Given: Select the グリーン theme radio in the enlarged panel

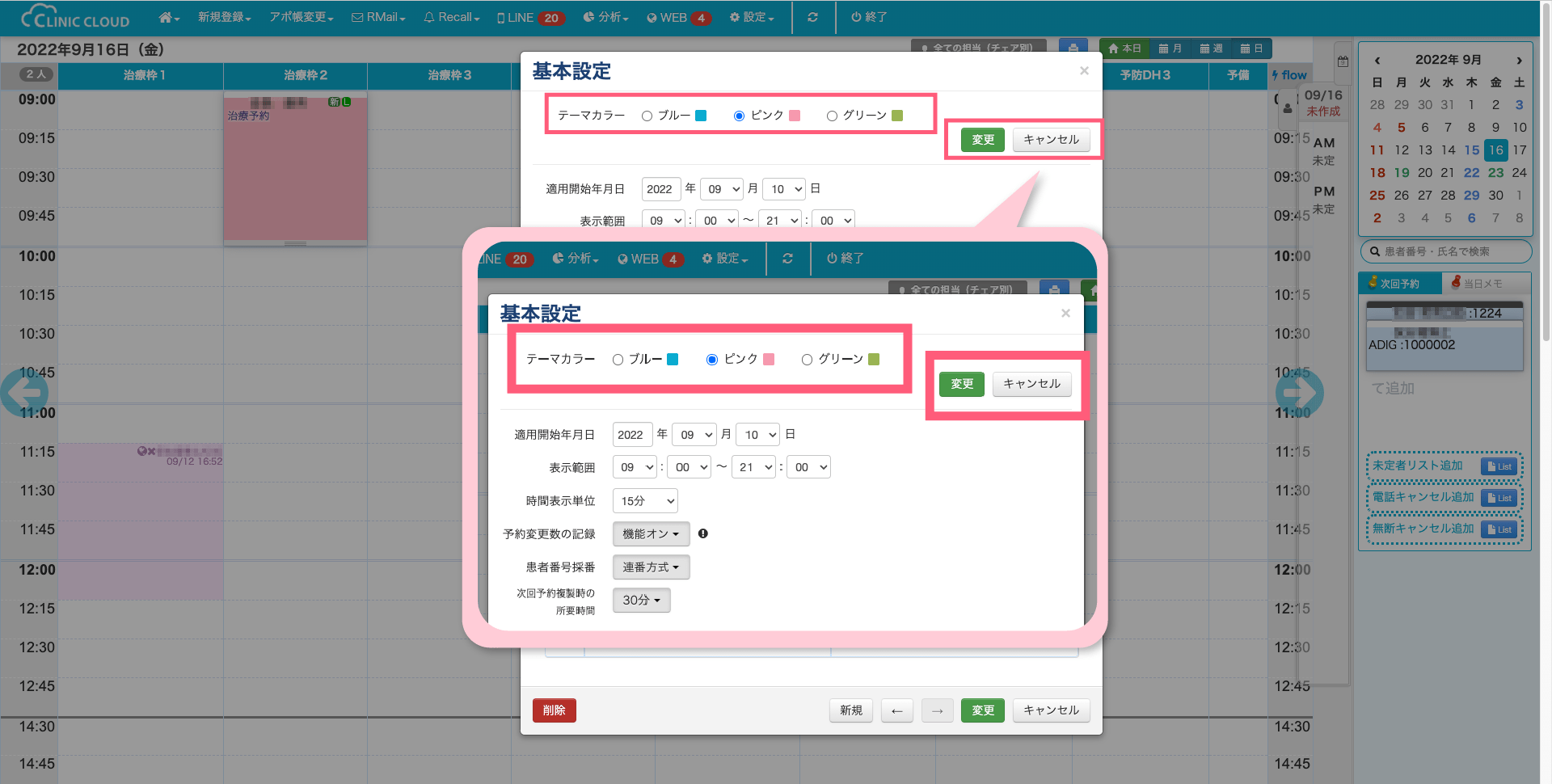Looking at the screenshot, I should pos(807,360).
